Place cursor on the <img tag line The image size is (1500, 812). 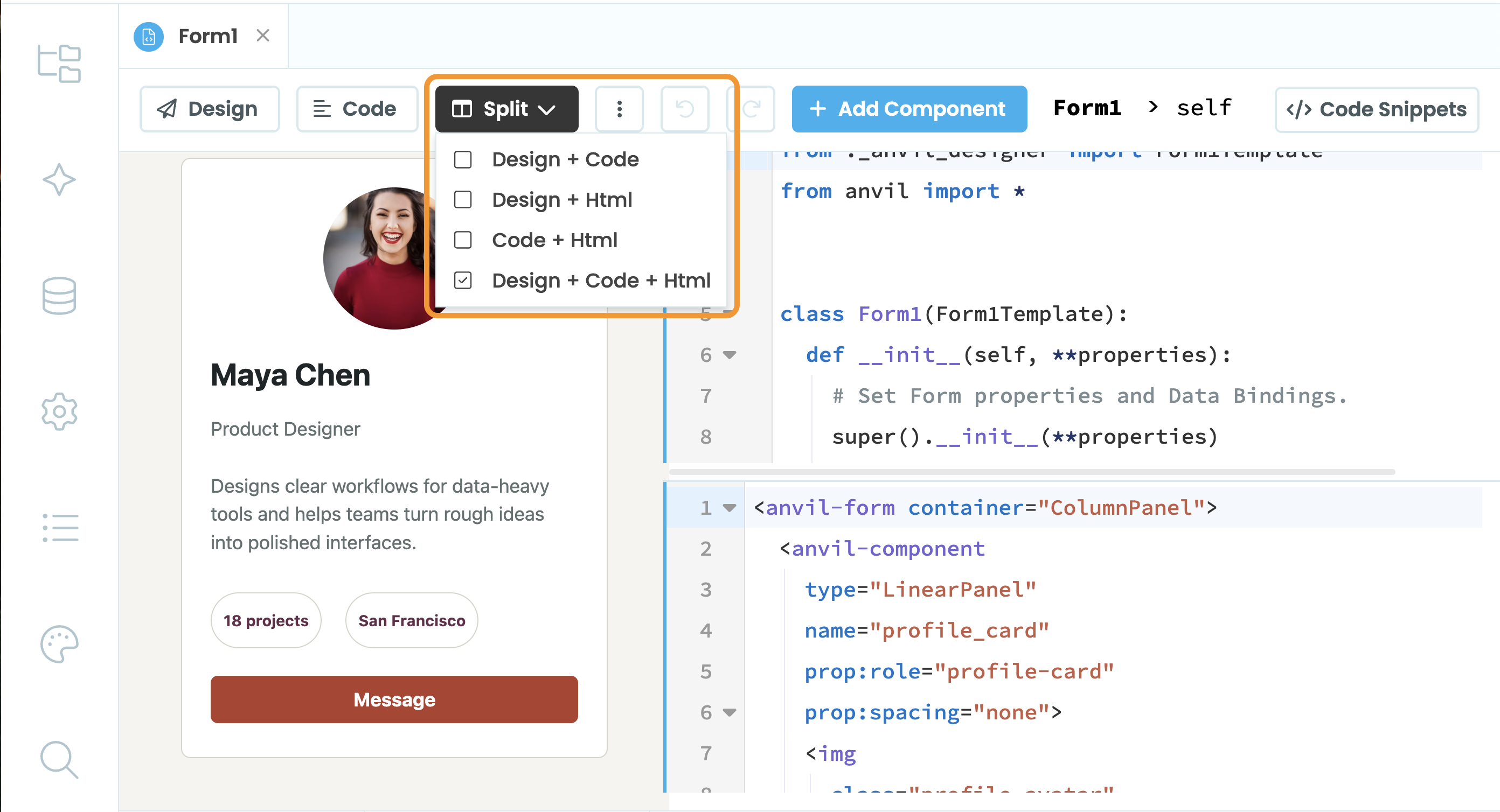[831, 753]
